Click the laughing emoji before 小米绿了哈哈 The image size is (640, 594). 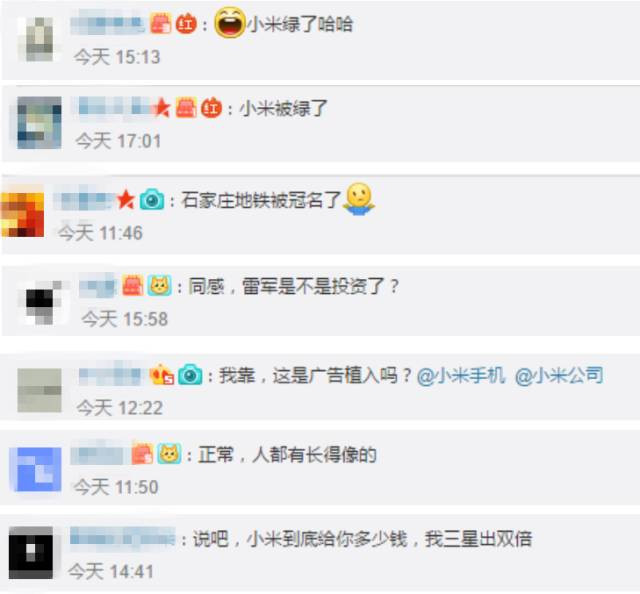[x=230, y=22]
